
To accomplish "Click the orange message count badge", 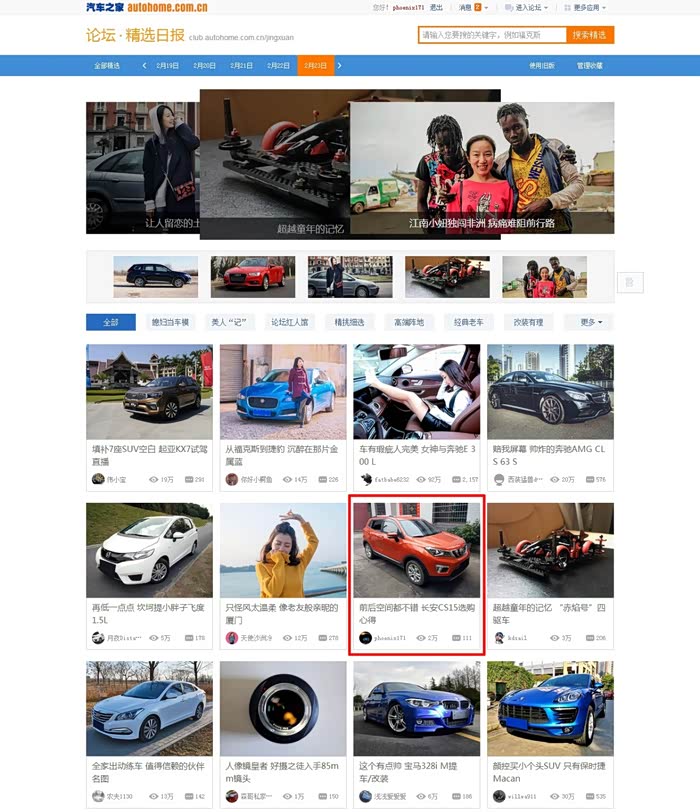I will 477,7.
